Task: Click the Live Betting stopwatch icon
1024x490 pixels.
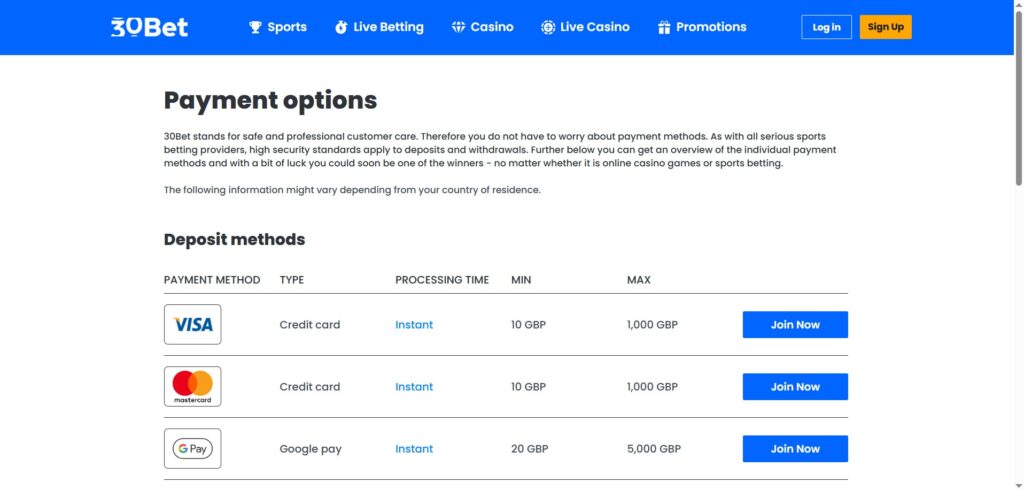Action: pyautogui.click(x=341, y=27)
